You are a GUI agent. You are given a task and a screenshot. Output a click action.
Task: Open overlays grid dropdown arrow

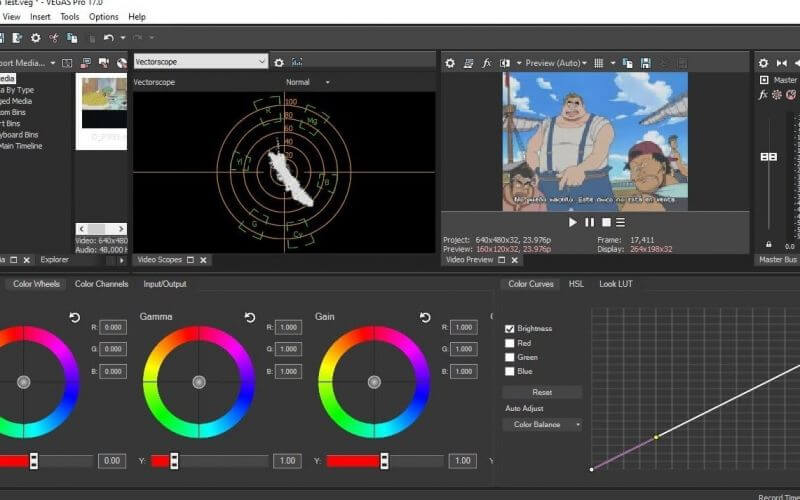(x=613, y=63)
